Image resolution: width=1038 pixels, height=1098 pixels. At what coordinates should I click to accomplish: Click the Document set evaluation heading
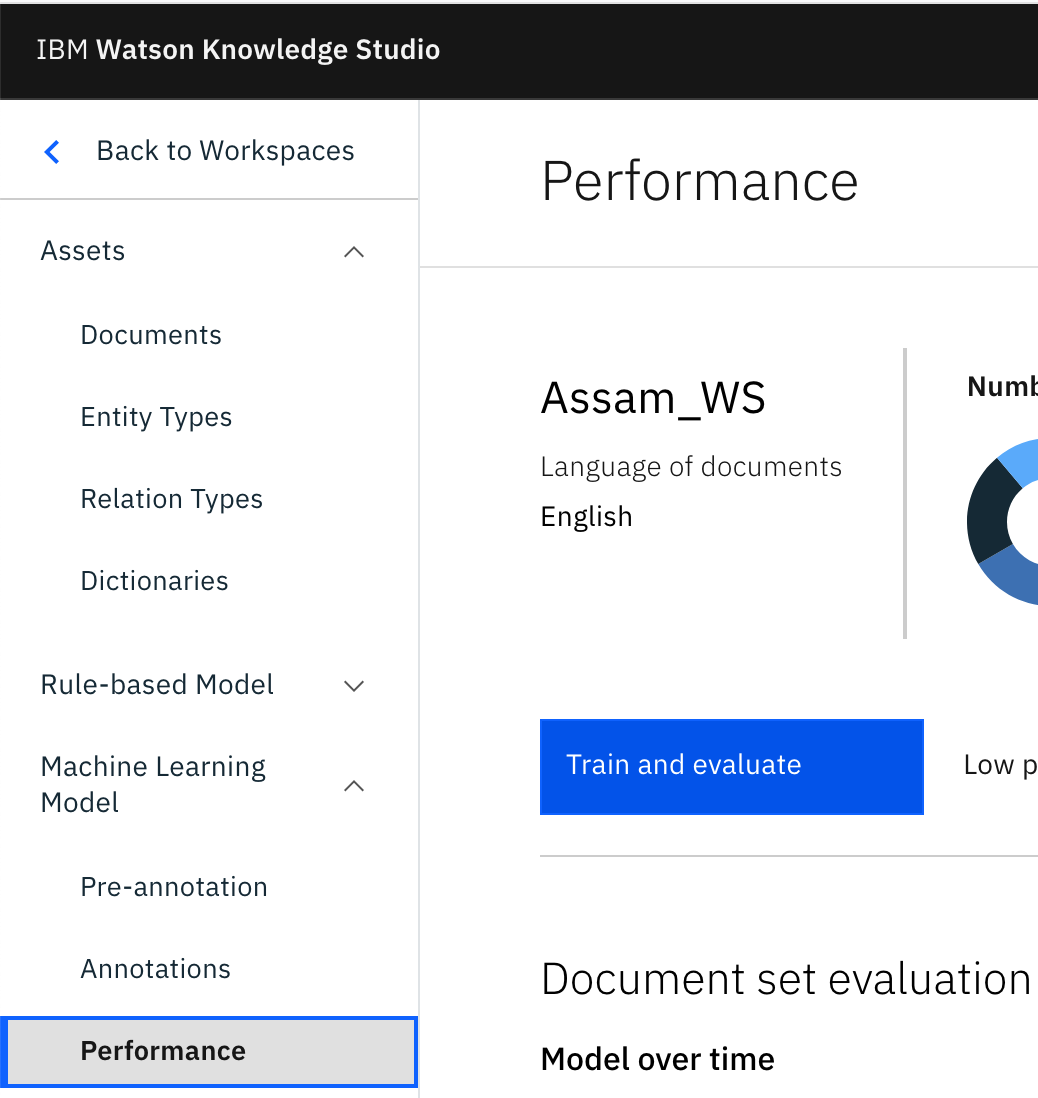pos(785,978)
